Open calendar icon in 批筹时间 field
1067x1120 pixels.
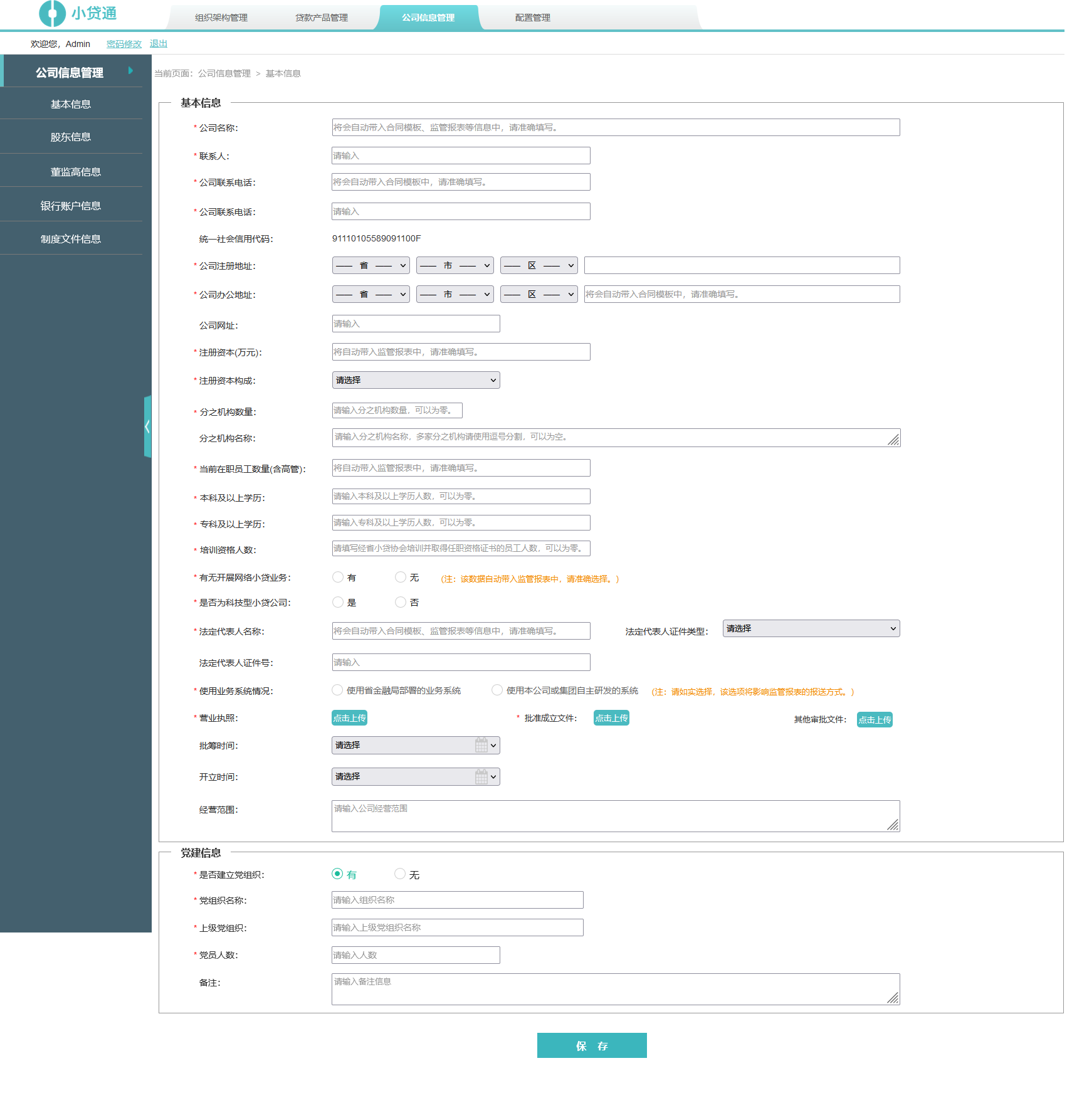[x=481, y=745]
